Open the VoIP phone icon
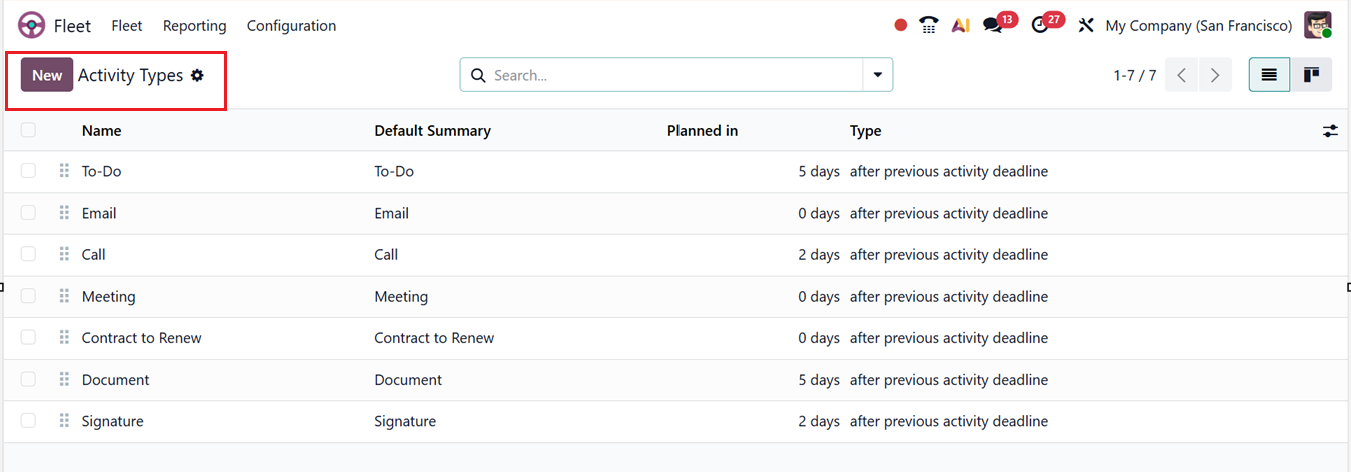This screenshot has width=1351, height=472. coord(929,25)
